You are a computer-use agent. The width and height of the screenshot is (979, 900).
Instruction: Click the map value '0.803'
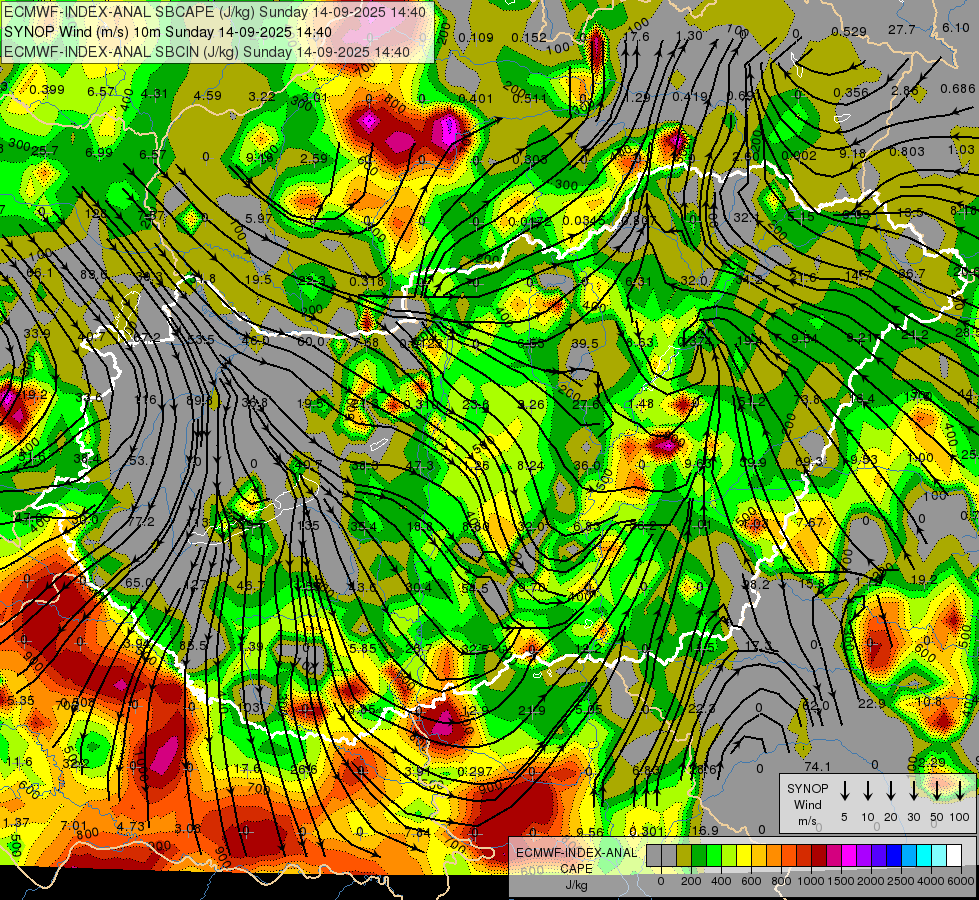coord(907,151)
